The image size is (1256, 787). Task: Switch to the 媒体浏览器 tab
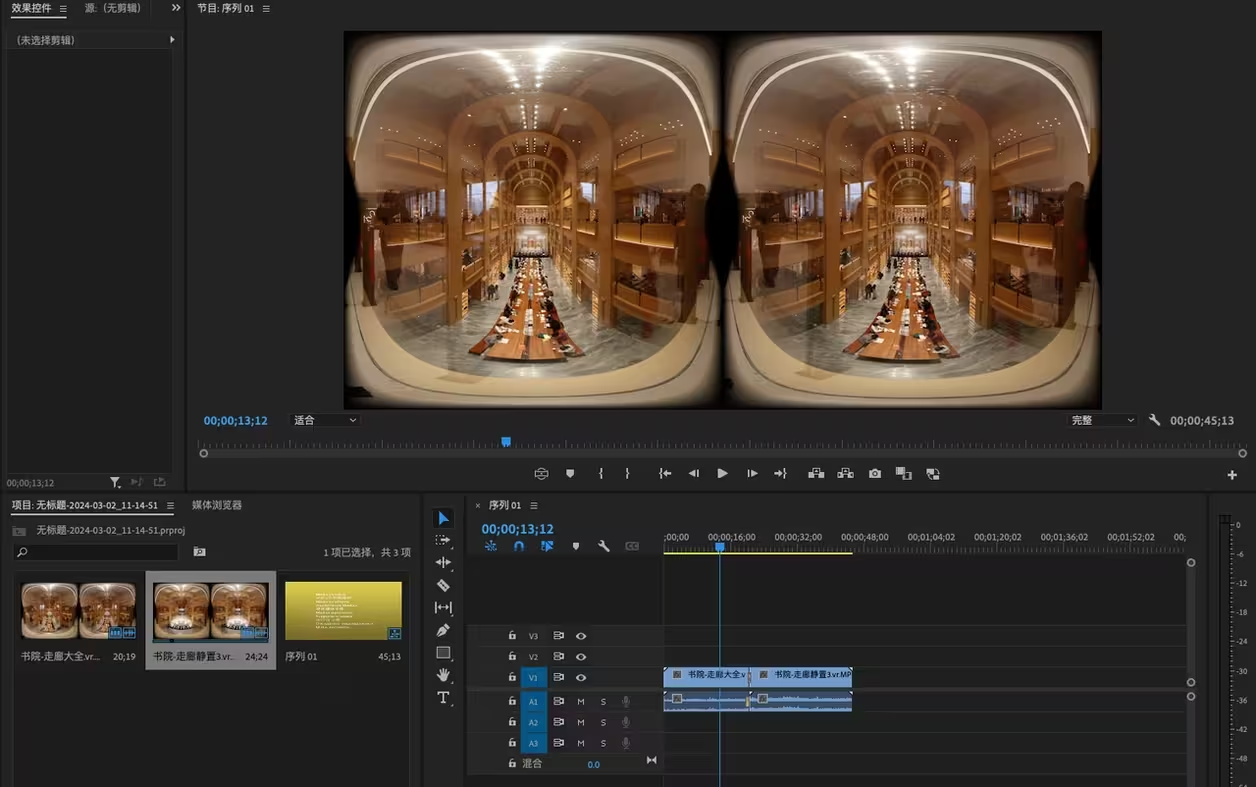point(217,505)
